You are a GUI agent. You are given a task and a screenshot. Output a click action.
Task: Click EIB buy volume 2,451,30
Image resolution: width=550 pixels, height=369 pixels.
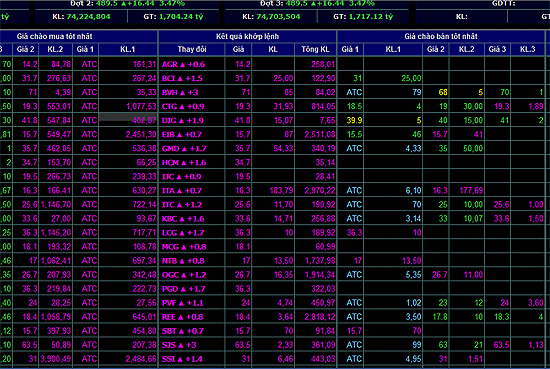[141, 134]
